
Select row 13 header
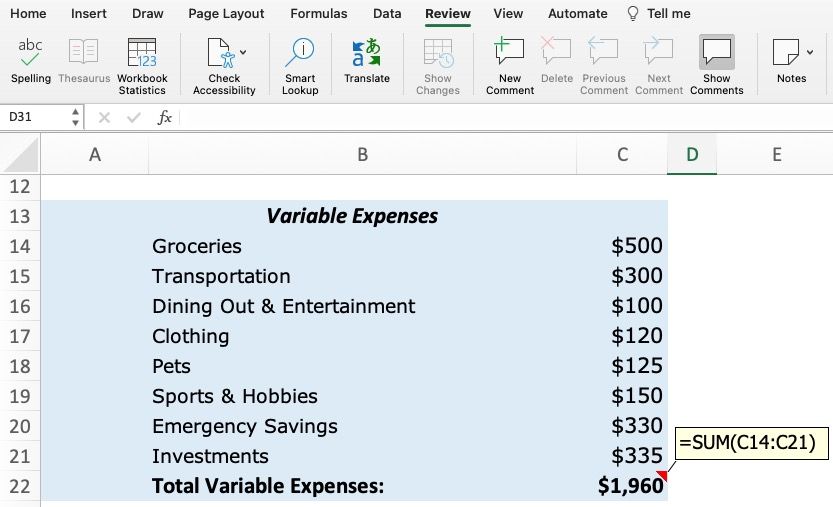[20, 216]
